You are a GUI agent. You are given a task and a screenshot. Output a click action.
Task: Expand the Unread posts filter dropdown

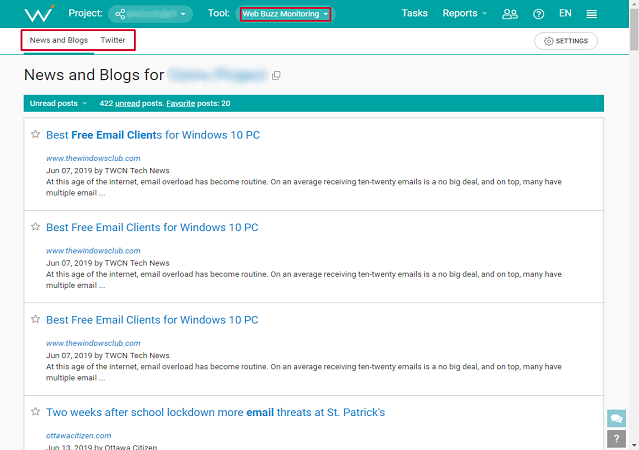pos(58,103)
